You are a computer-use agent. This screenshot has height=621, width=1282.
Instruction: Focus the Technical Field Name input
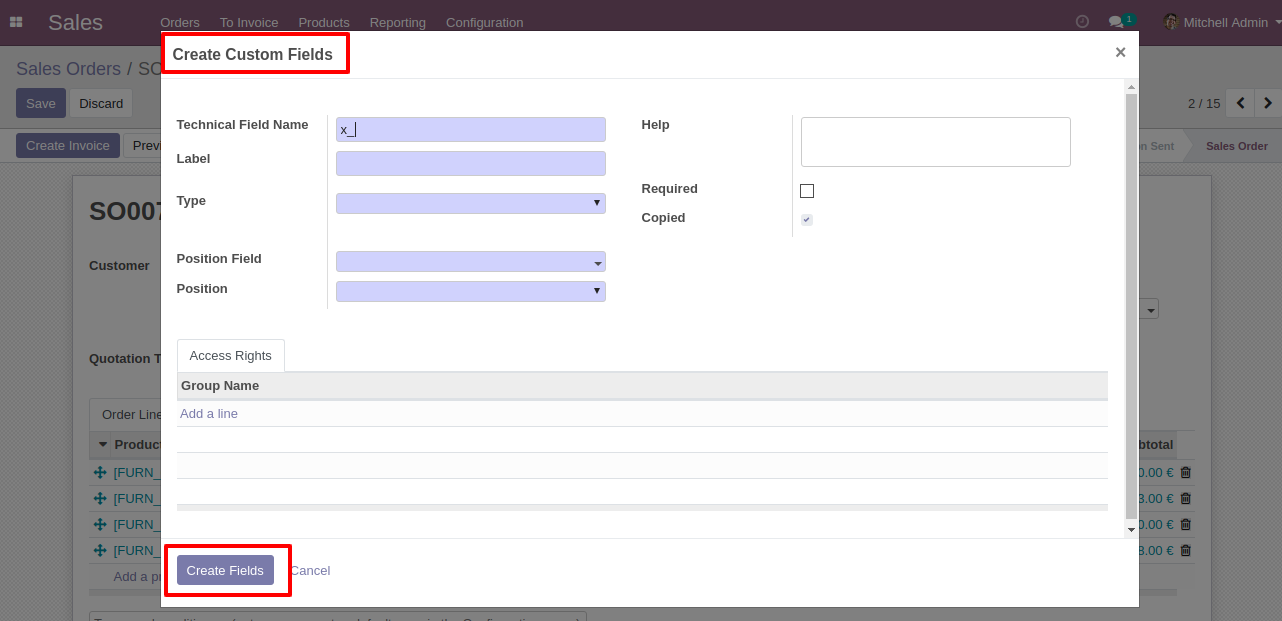coord(471,129)
